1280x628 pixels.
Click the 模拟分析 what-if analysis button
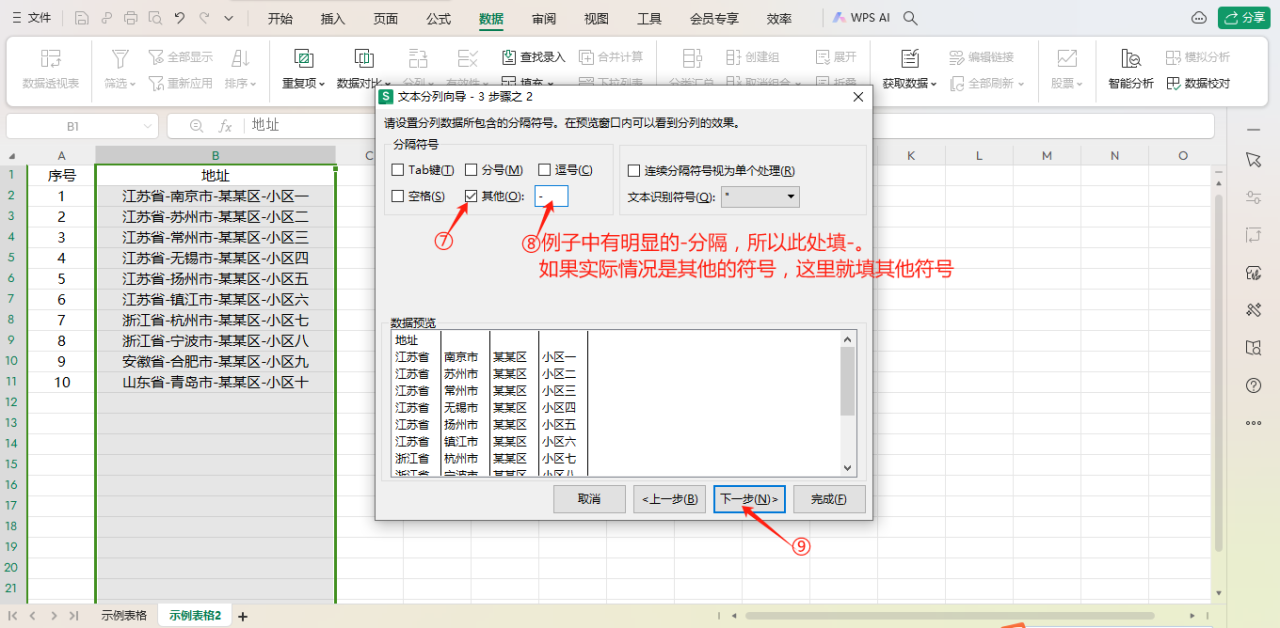[1198, 57]
